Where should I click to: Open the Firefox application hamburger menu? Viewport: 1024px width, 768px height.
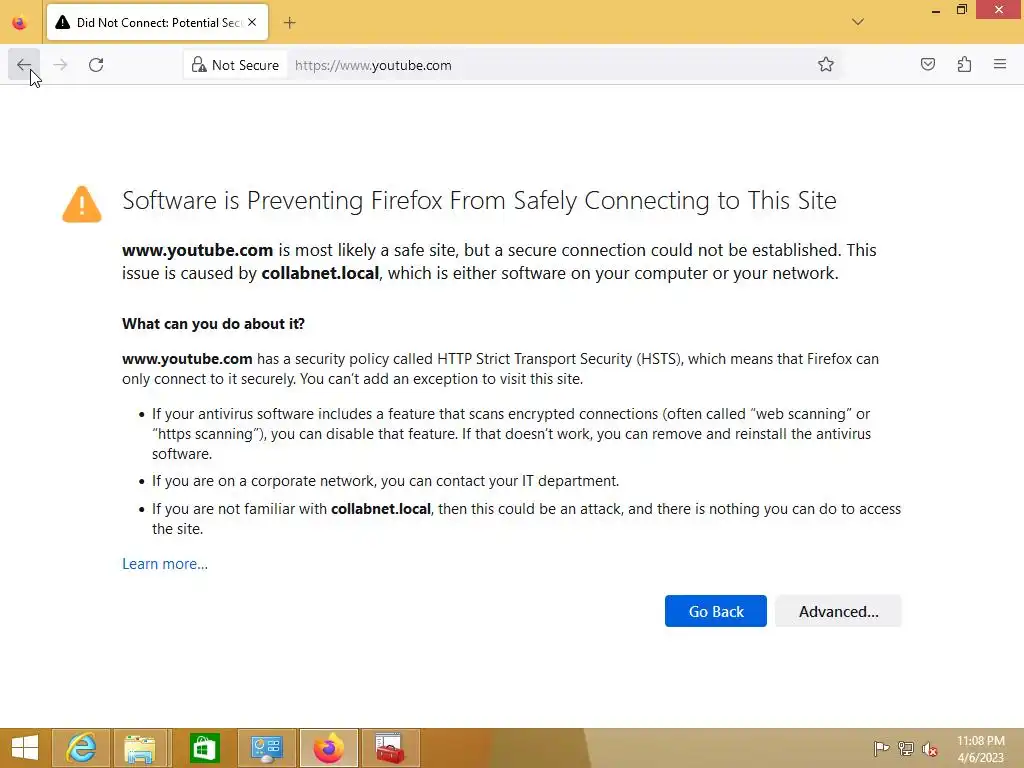pyautogui.click(x=999, y=65)
